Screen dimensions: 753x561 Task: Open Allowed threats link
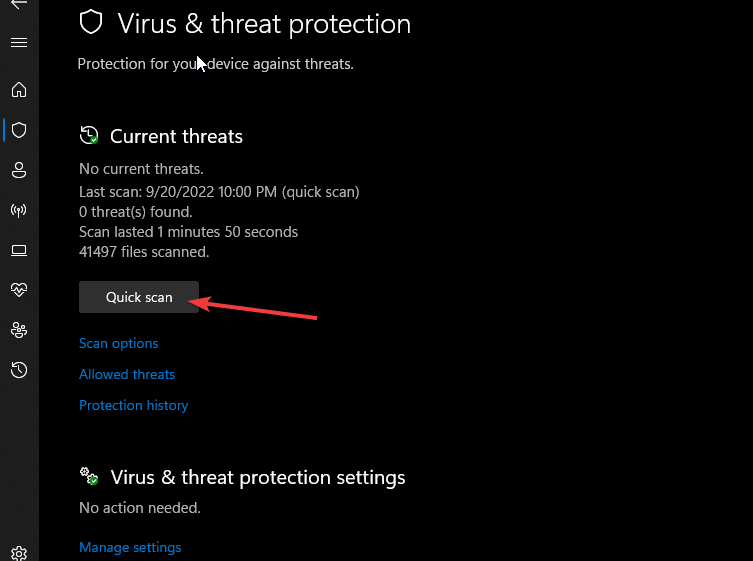127,374
